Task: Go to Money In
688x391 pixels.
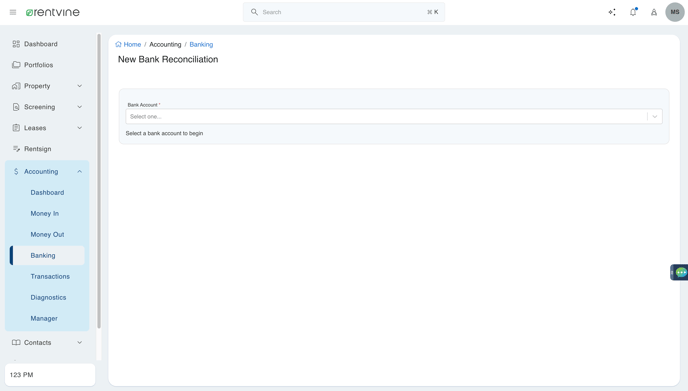Action: 44,214
